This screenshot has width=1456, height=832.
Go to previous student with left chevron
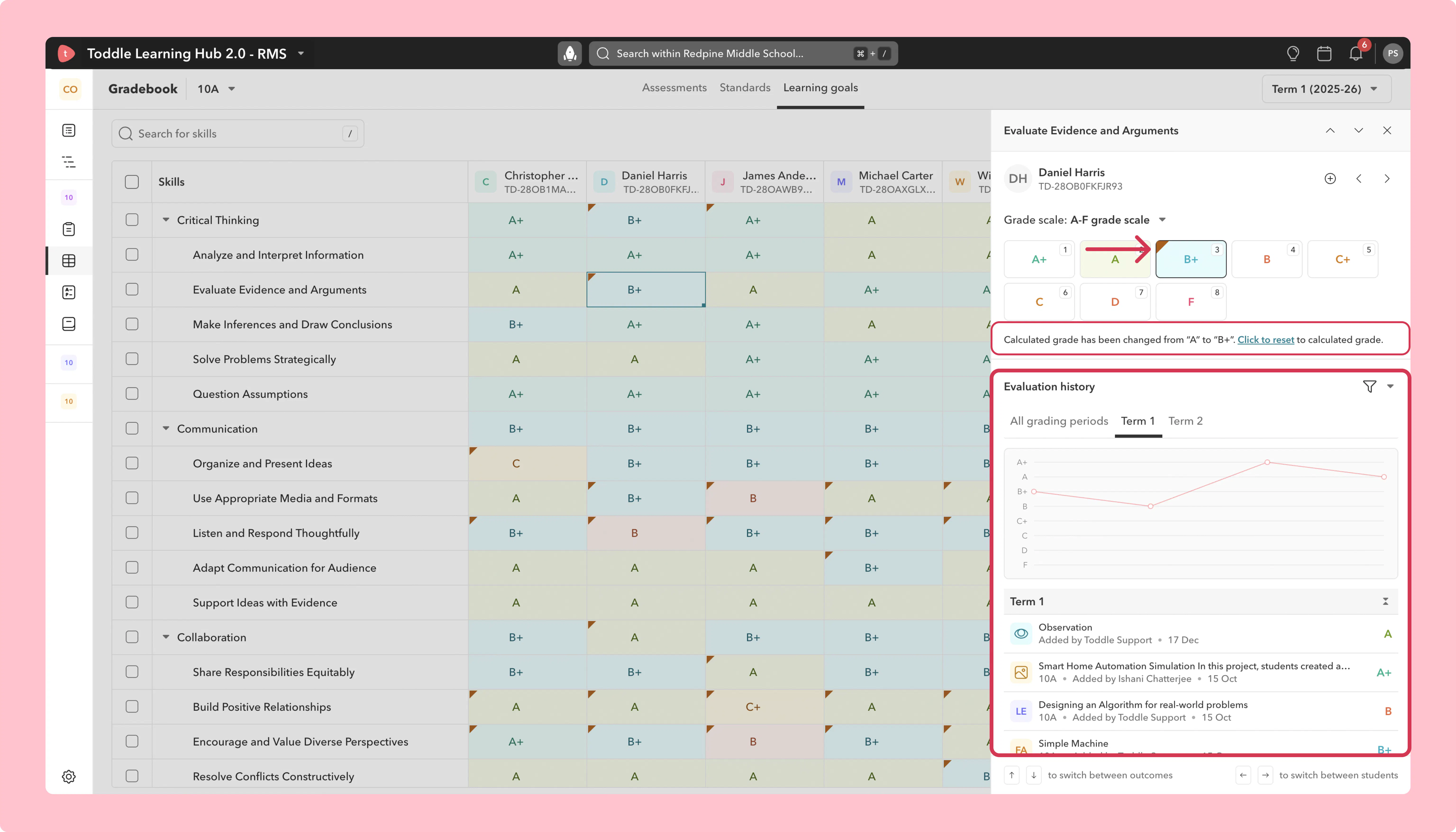click(x=1358, y=179)
